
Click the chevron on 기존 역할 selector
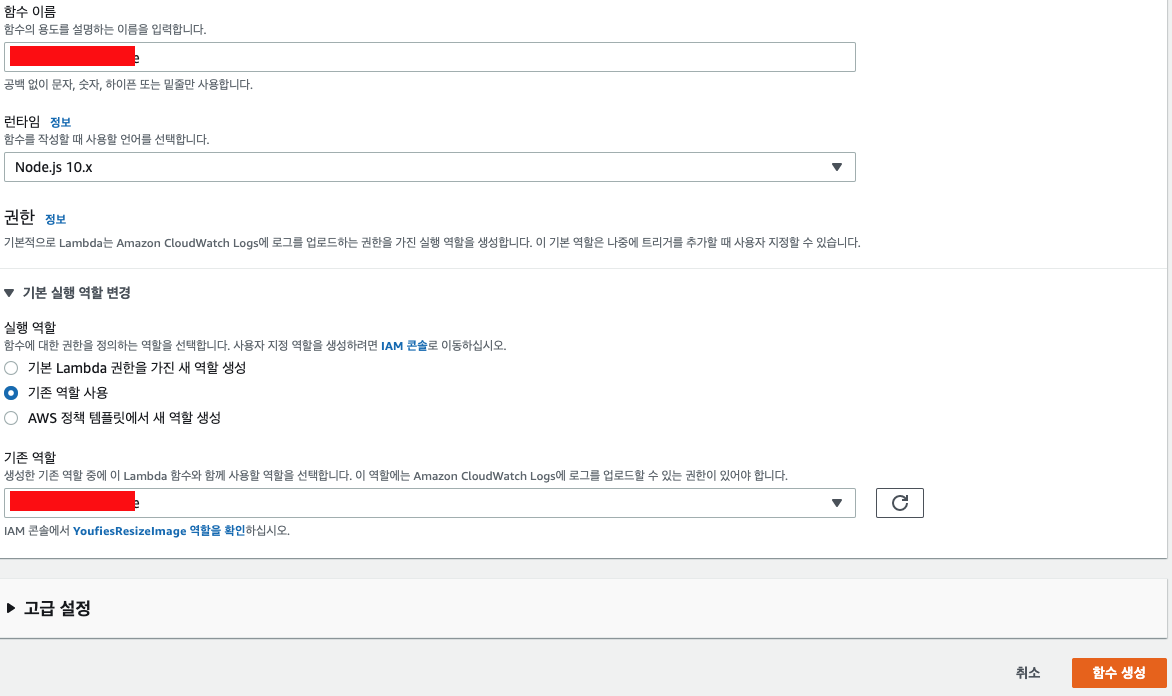[x=838, y=503]
